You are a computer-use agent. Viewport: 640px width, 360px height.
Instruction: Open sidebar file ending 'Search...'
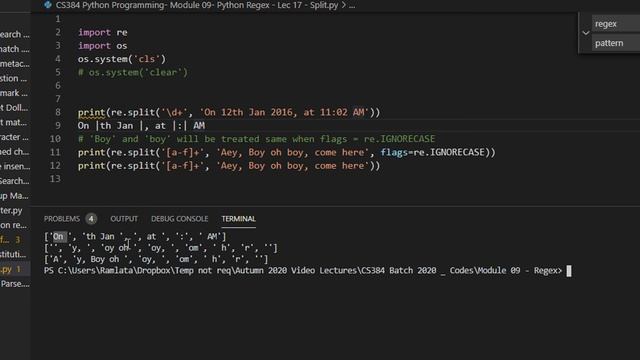click(15, 181)
